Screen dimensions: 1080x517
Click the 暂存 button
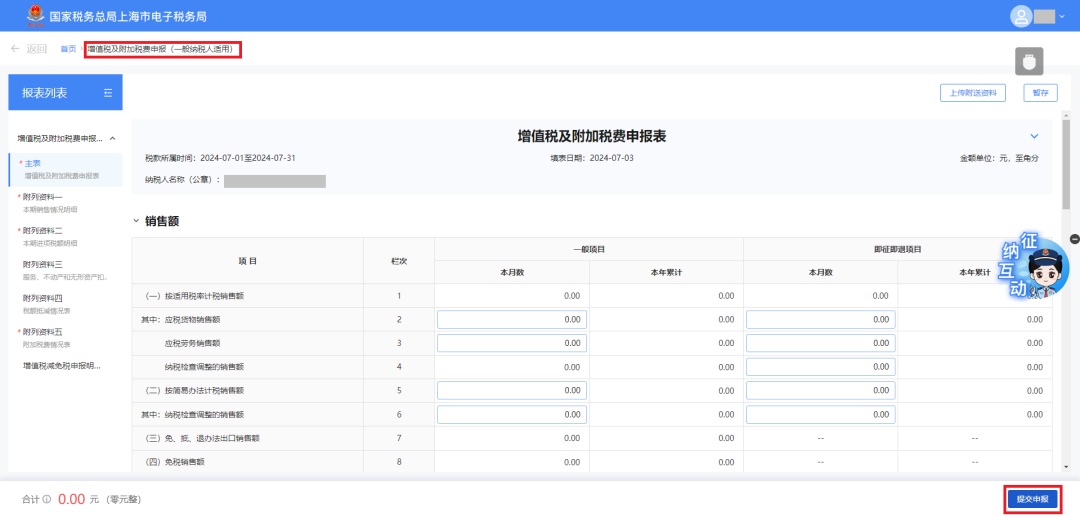pos(1040,93)
